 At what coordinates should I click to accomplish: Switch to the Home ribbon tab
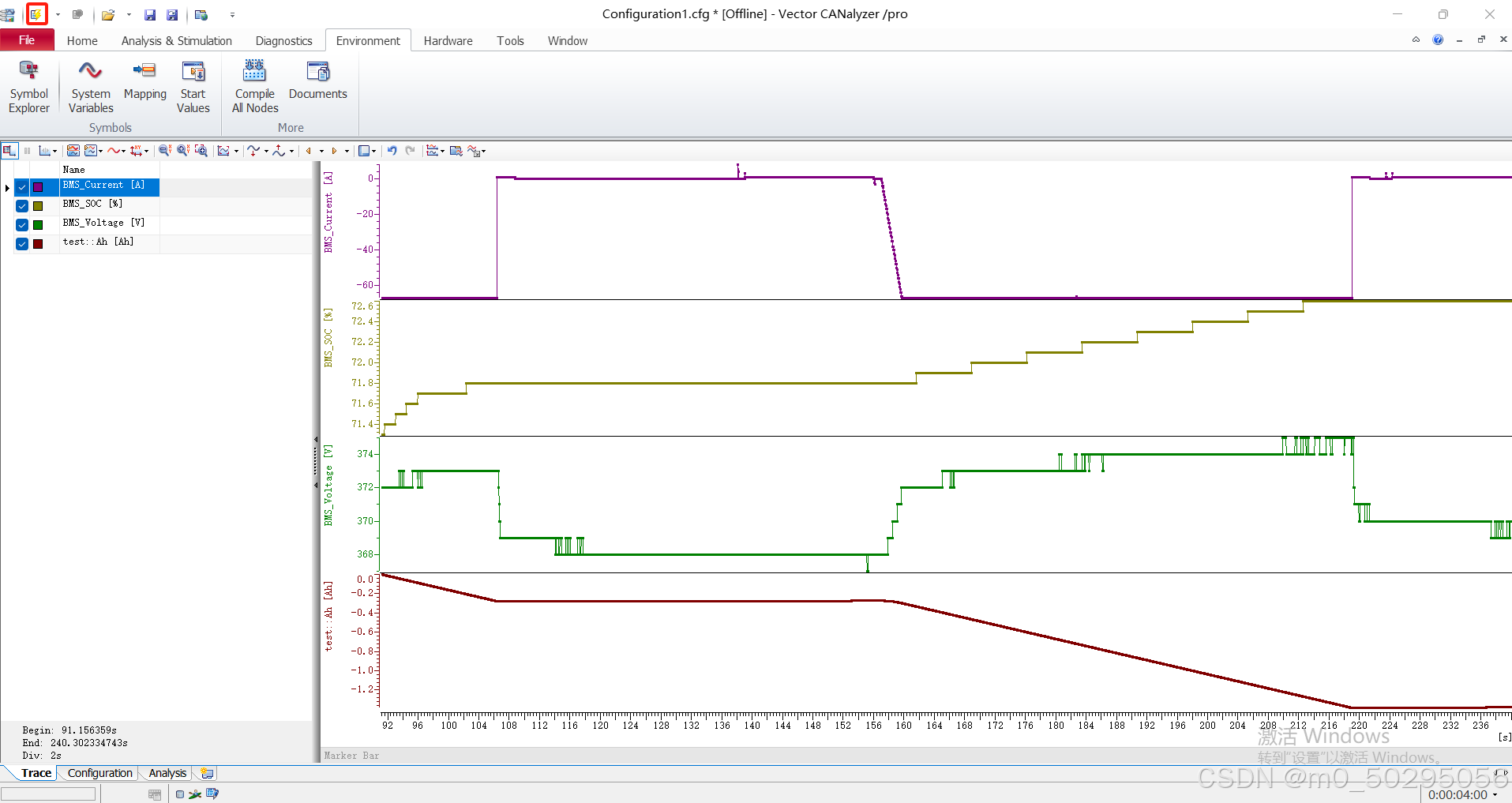(82, 40)
